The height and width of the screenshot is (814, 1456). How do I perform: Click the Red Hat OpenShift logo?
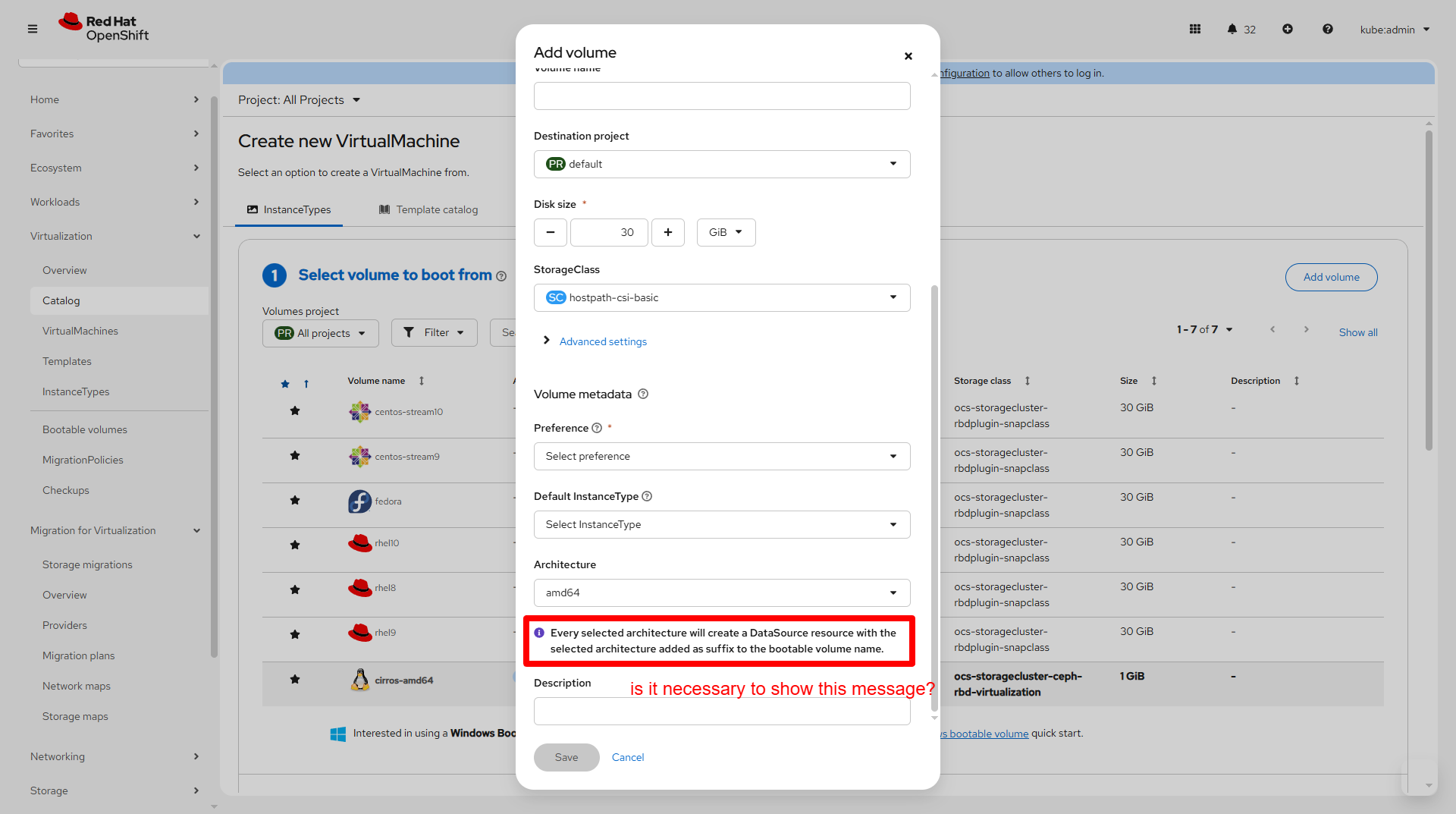pyautogui.click(x=104, y=28)
